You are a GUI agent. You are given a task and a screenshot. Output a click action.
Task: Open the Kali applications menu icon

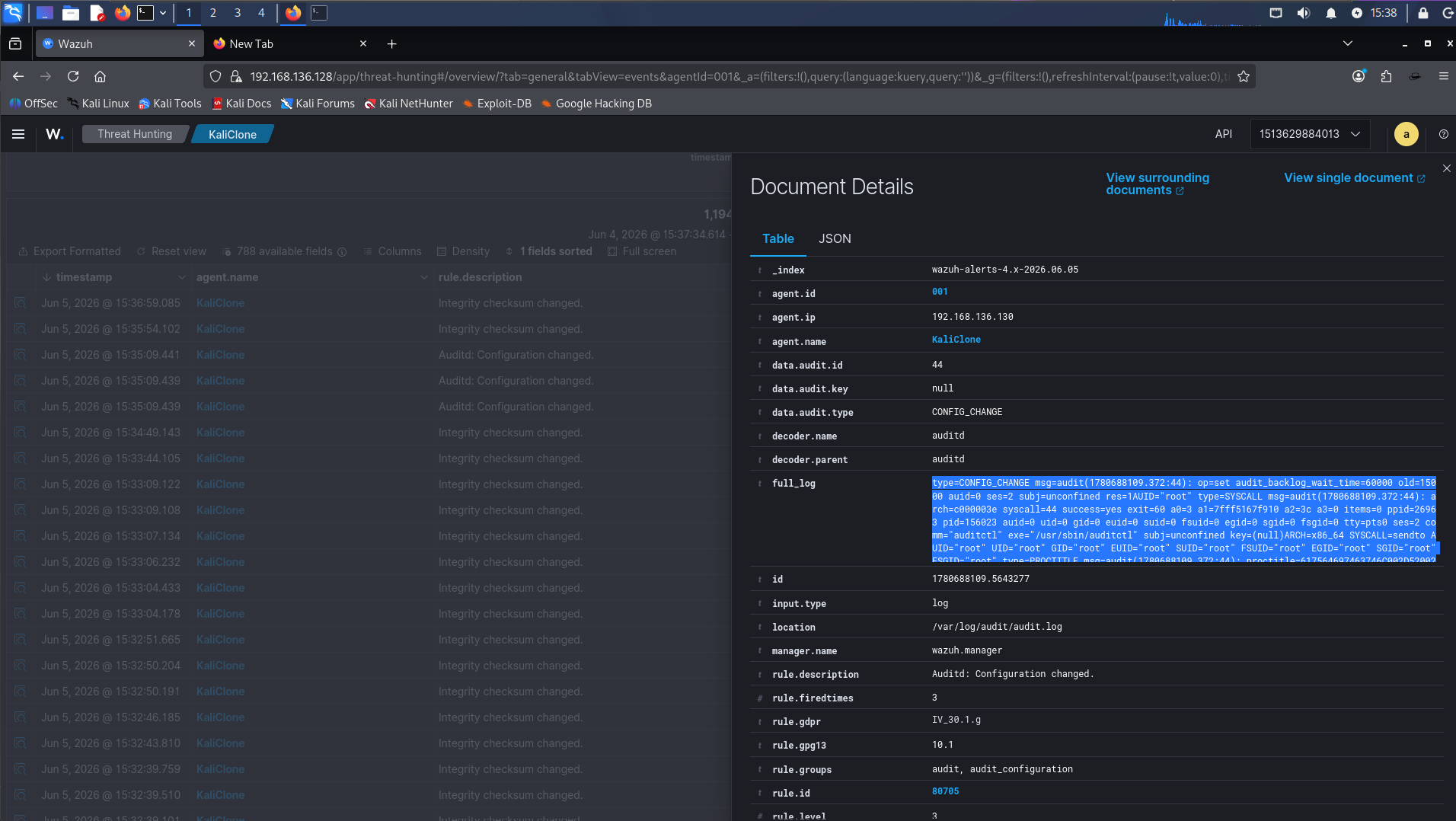[13, 13]
